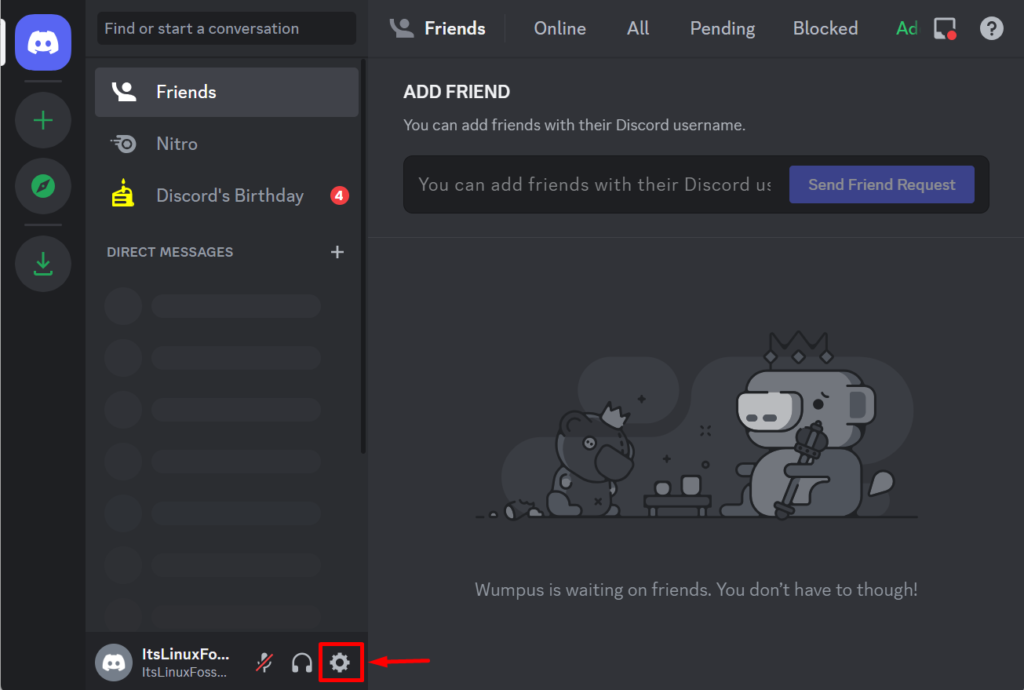Image resolution: width=1024 pixels, height=690 pixels.
Task: Download apps via green arrow icon
Action: pos(43,264)
